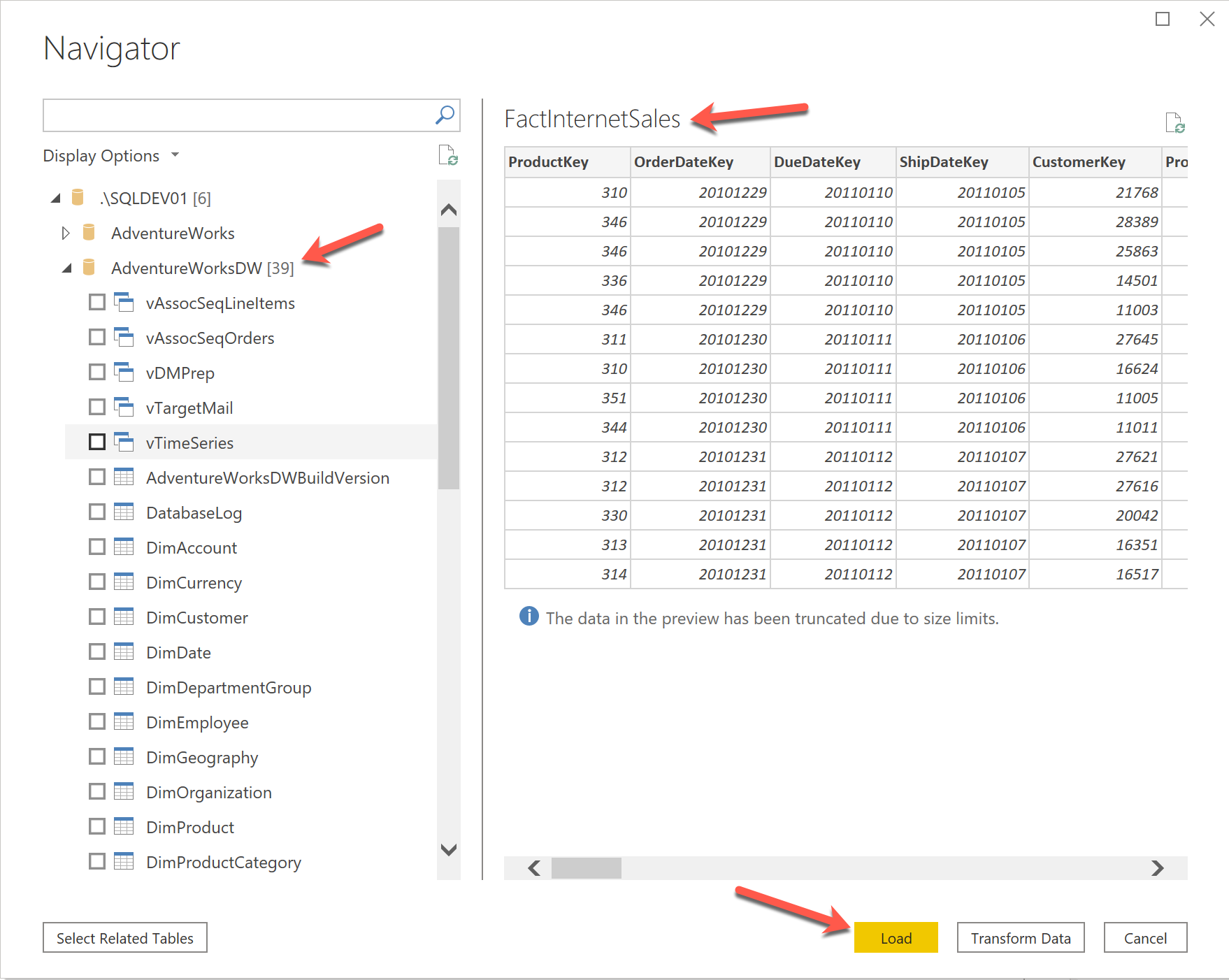Check the DimDate checkbox
This screenshot has width=1229, height=980.
coord(97,651)
